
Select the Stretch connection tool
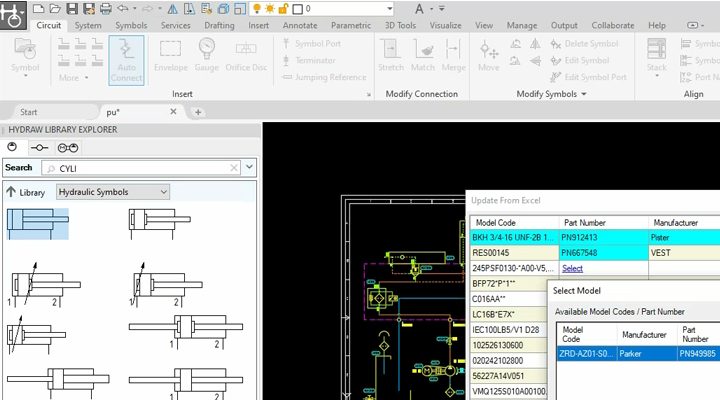[391, 56]
